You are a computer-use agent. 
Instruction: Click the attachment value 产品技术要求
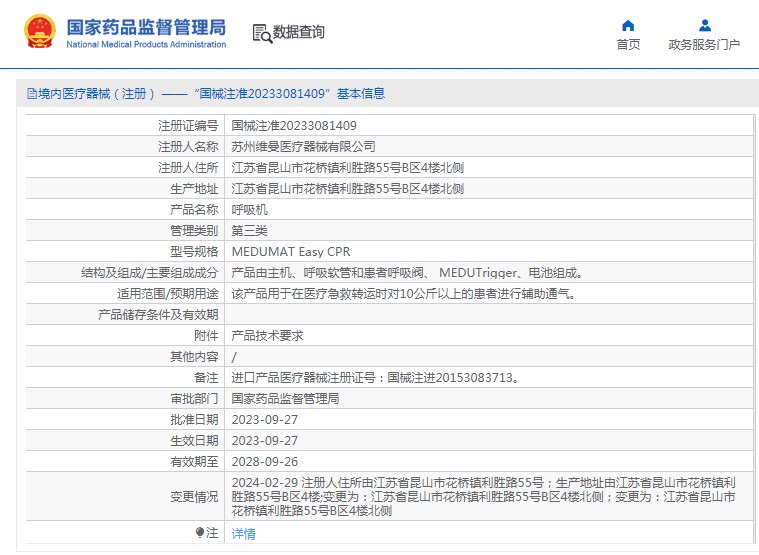click(267, 336)
